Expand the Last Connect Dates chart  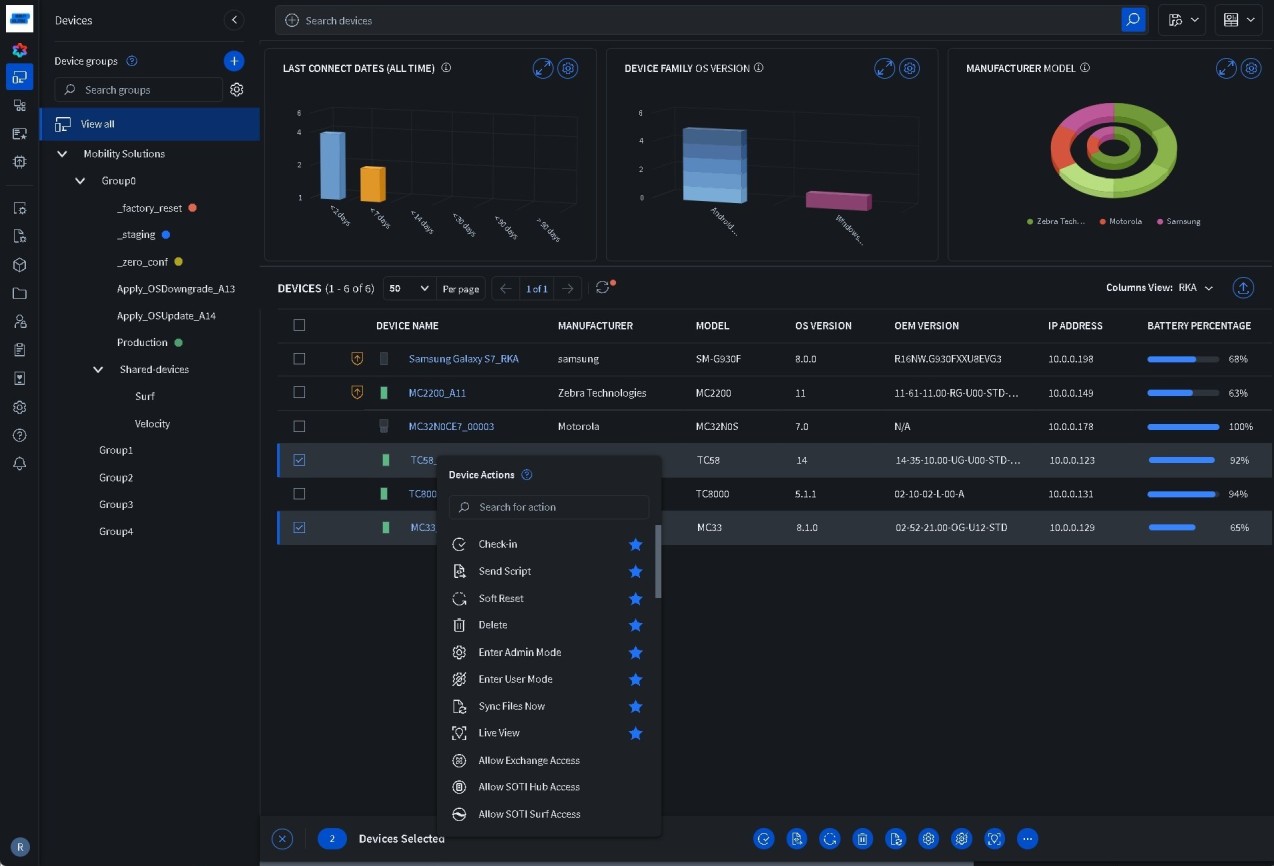pyautogui.click(x=543, y=68)
